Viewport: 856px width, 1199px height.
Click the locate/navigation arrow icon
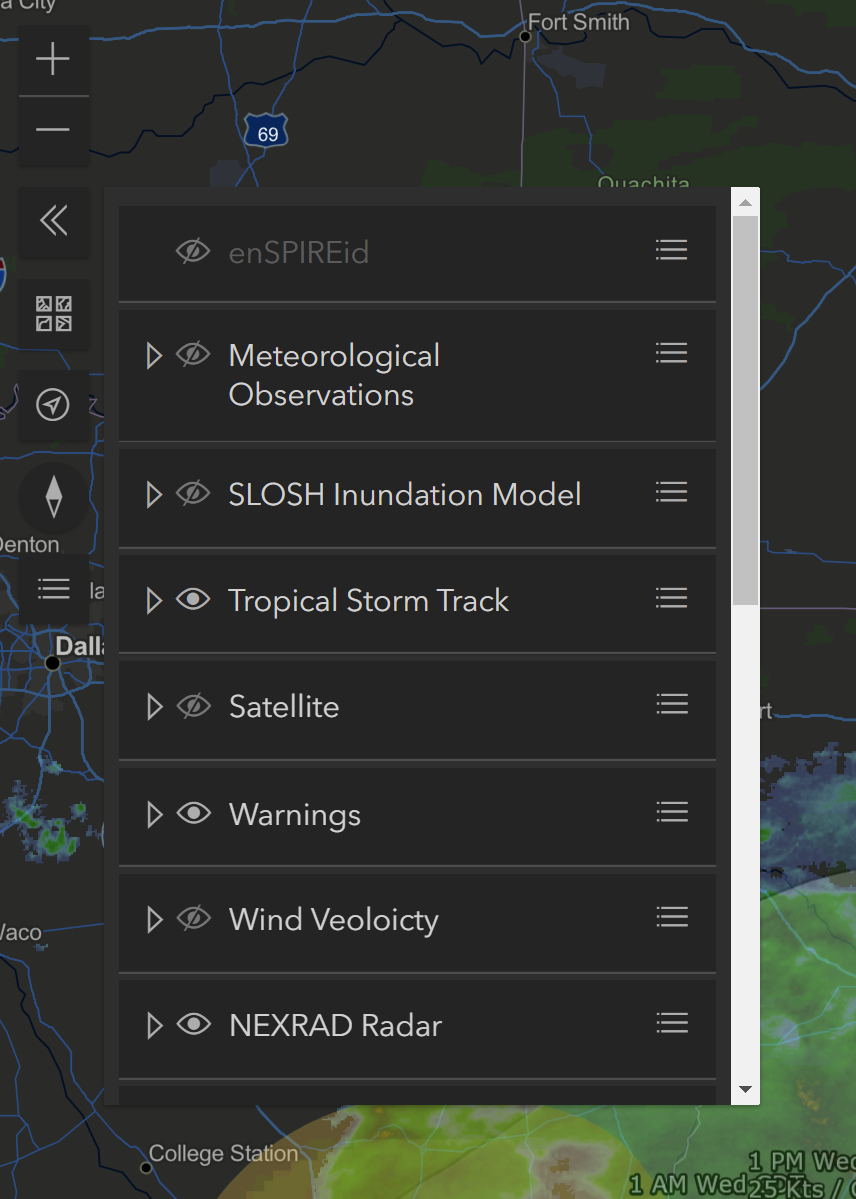(x=53, y=406)
